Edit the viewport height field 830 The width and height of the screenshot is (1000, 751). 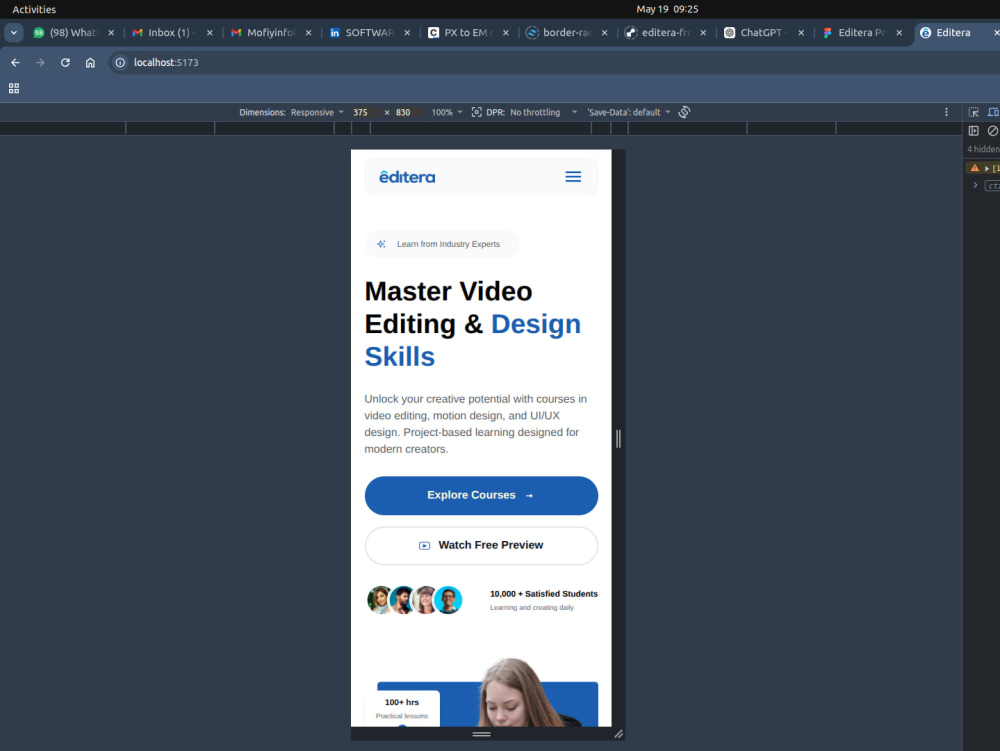click(406, 112)
